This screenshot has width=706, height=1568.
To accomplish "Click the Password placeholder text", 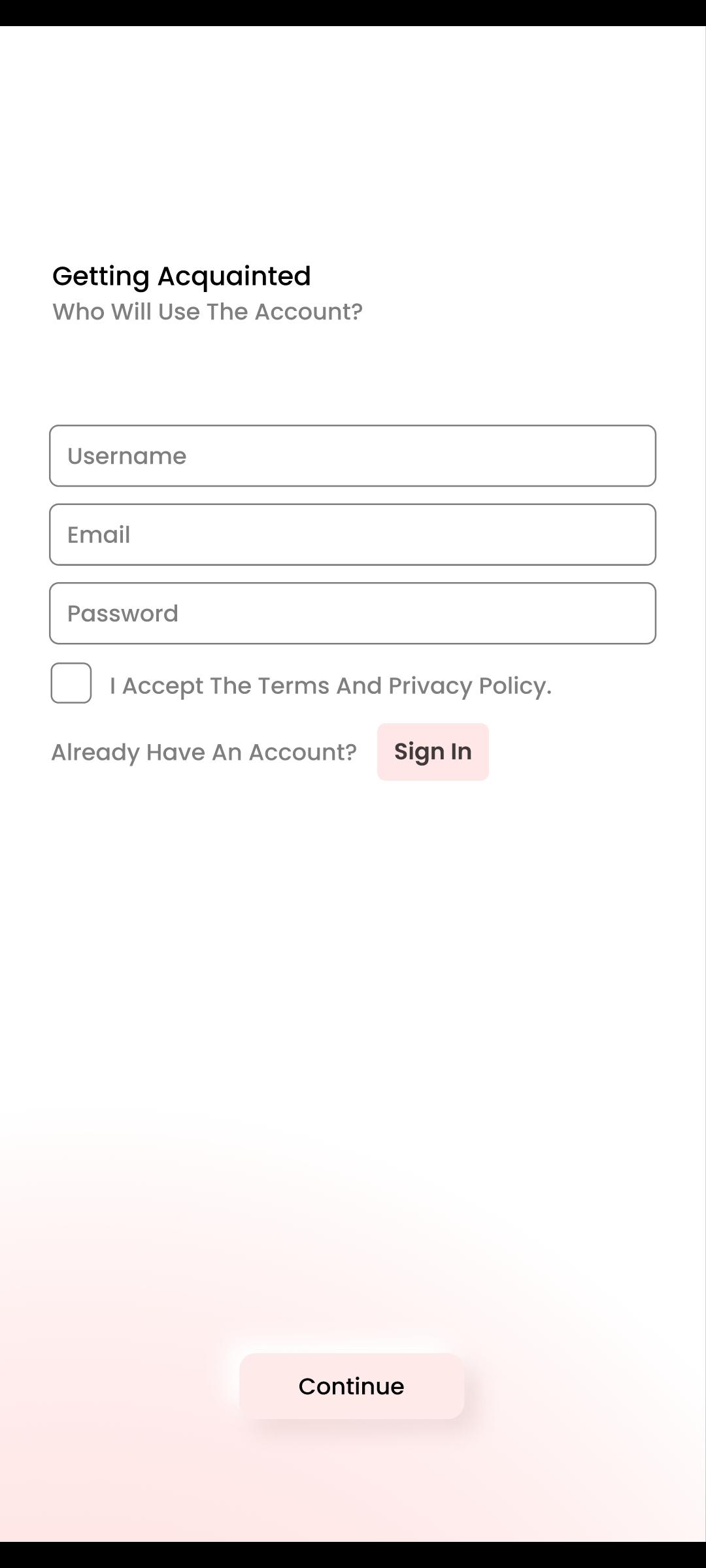I will click(123, 613).
